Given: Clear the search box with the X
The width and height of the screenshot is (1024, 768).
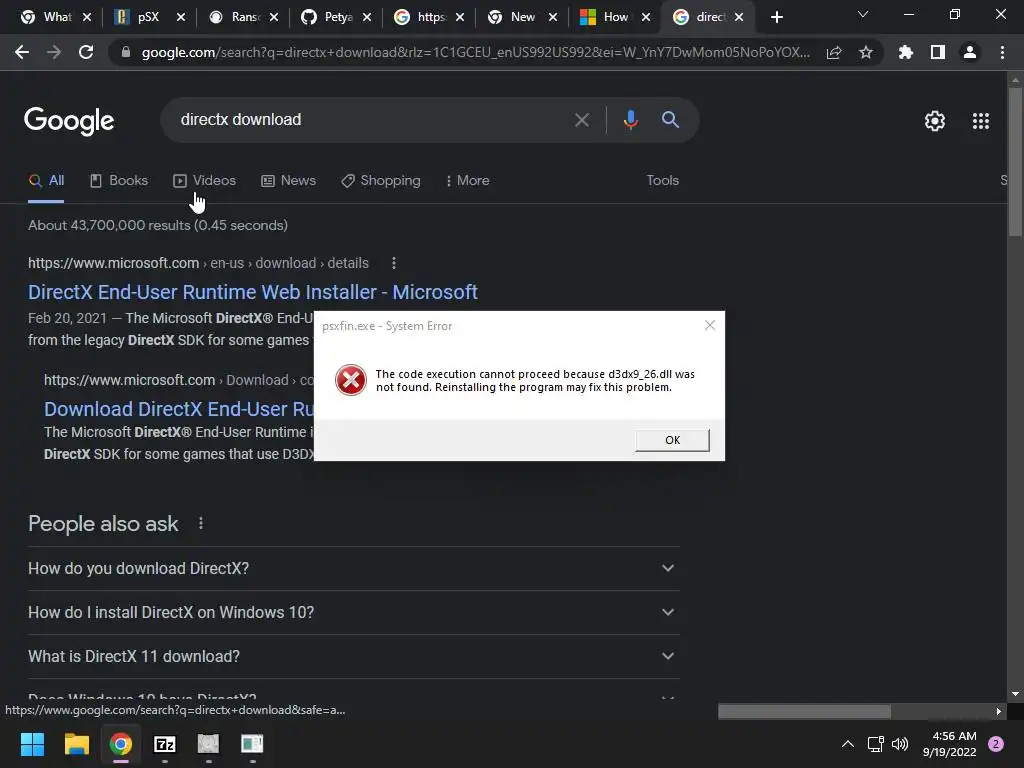Looking at the screenshot, I should [x=581, y=120].
